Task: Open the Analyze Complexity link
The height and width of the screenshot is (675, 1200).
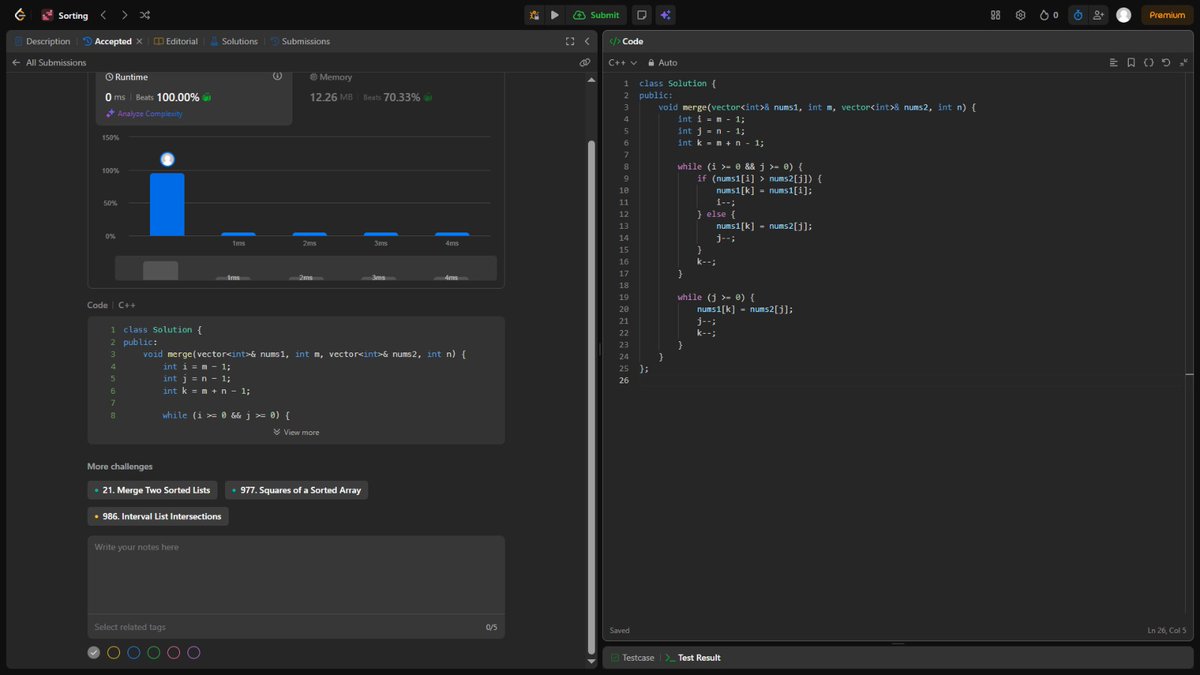Action: [144, 114]
